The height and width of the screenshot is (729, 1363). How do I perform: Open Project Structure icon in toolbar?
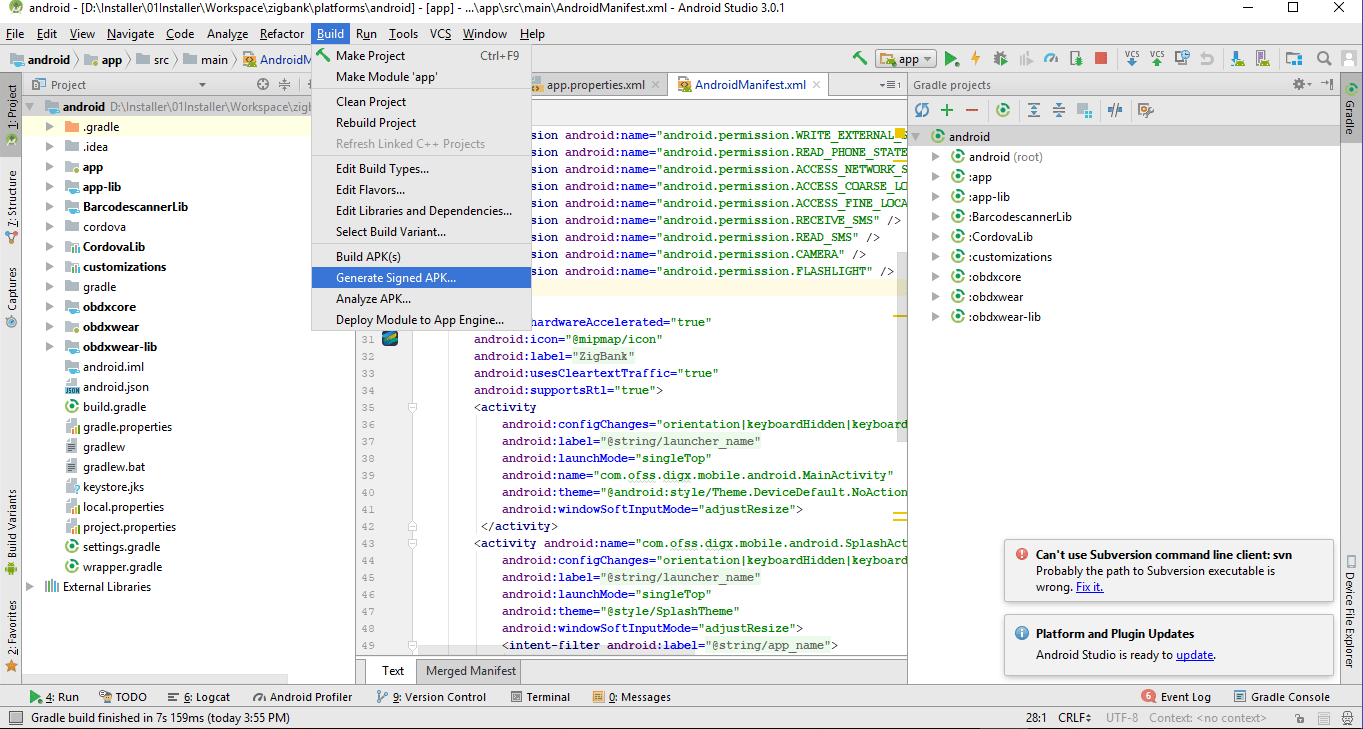click(x=1293, y=59)
